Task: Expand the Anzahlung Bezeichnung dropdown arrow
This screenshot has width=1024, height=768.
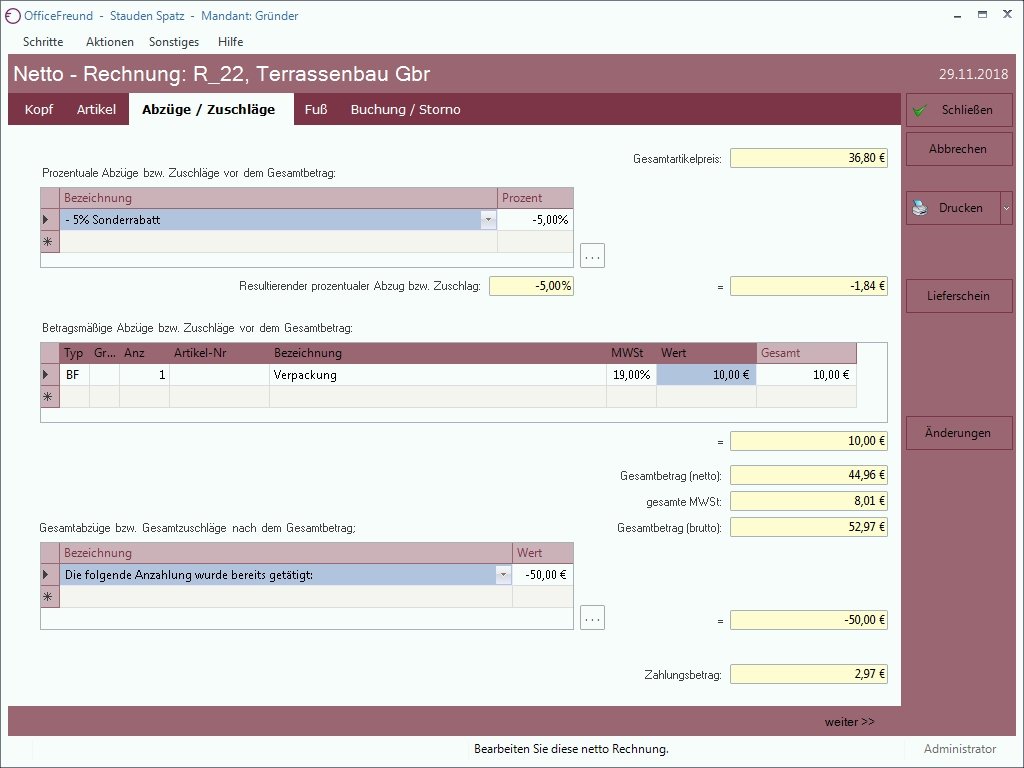Action: point(503,575)
